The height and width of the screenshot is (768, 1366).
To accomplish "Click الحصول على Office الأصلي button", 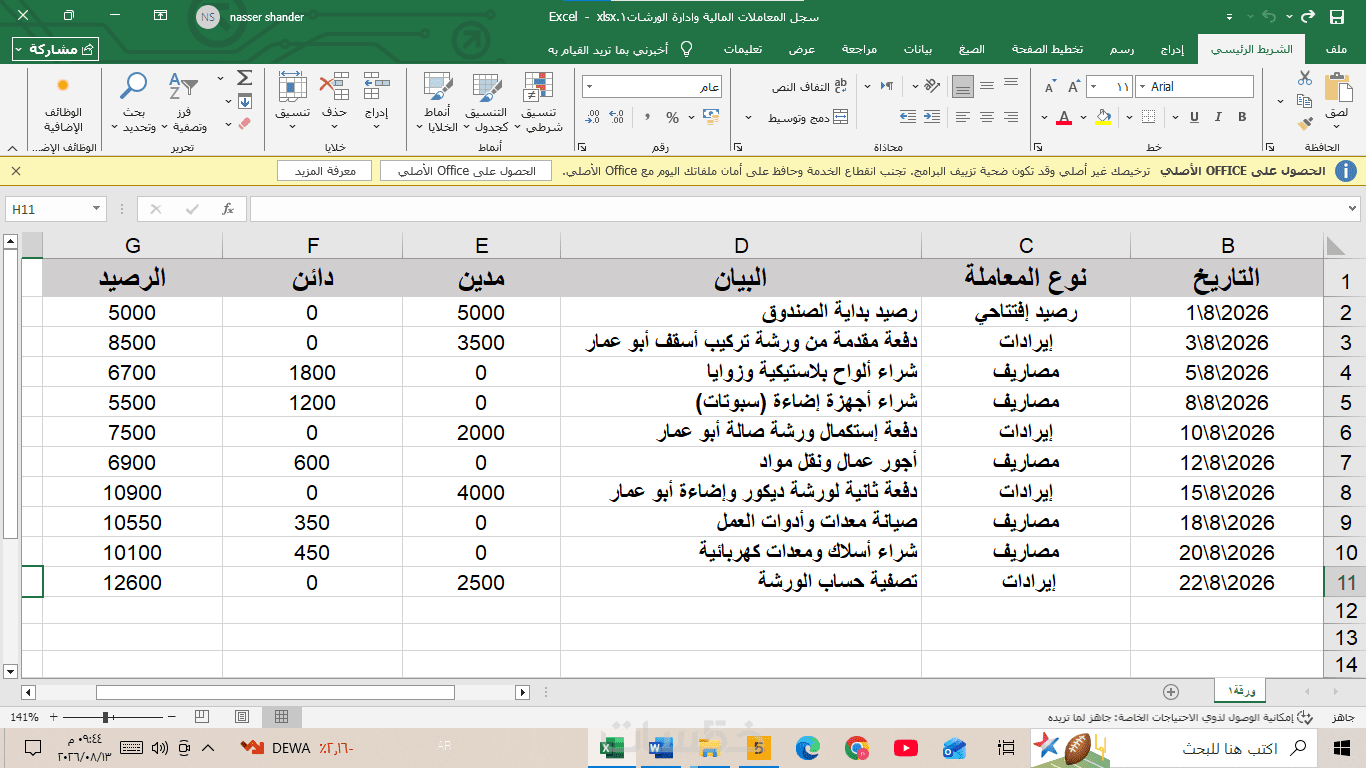I will (x=467, y=171).
